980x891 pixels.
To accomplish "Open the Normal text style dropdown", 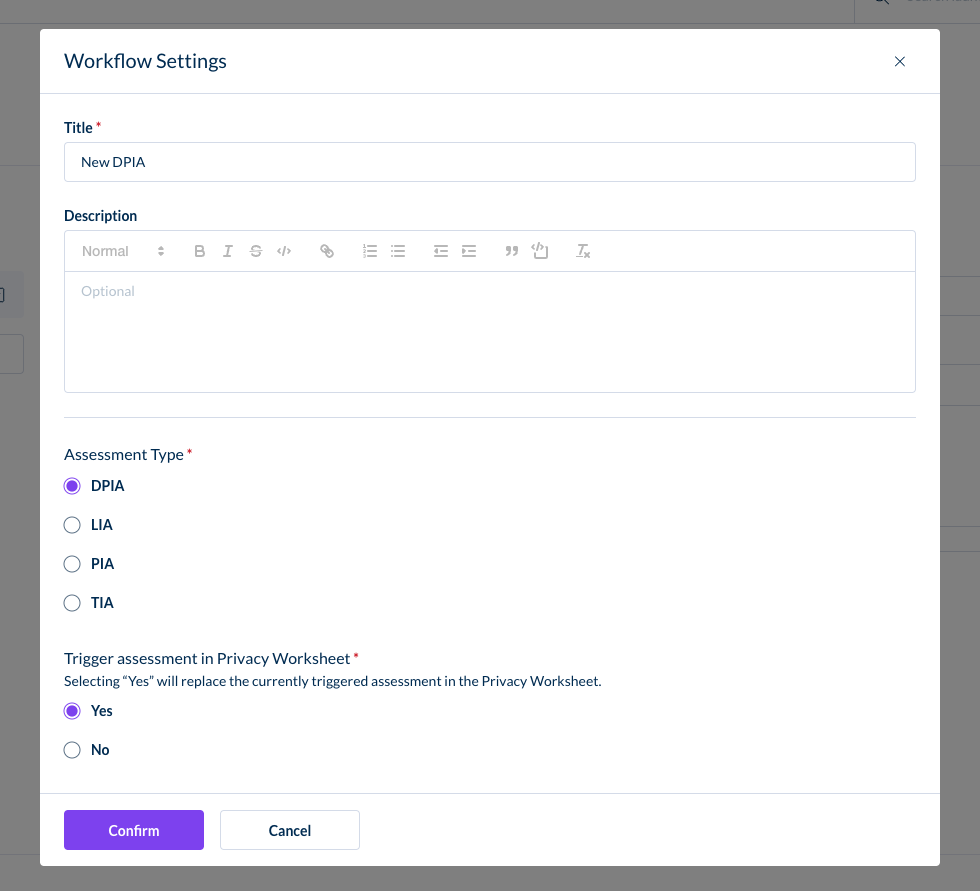I will click(x=123, y=251).
